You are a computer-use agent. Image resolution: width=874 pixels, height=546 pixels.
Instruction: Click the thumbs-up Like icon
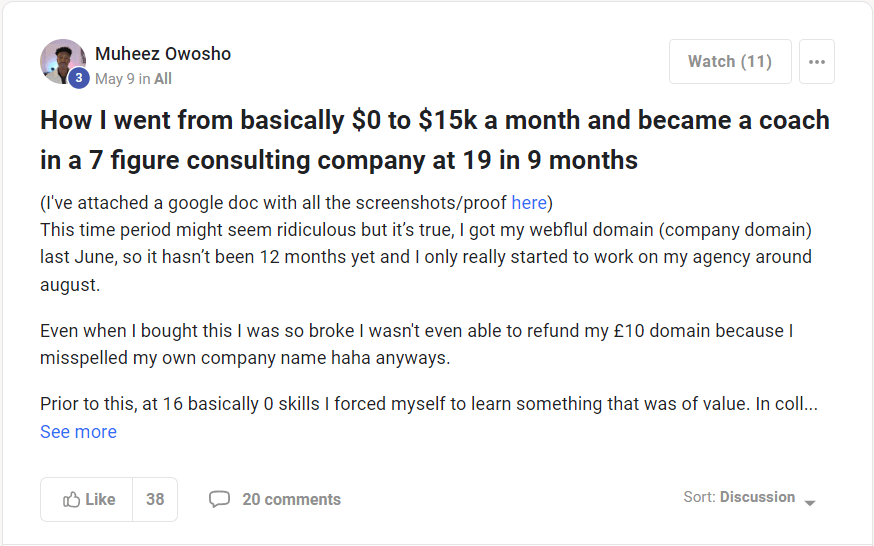tap(72, 500)
